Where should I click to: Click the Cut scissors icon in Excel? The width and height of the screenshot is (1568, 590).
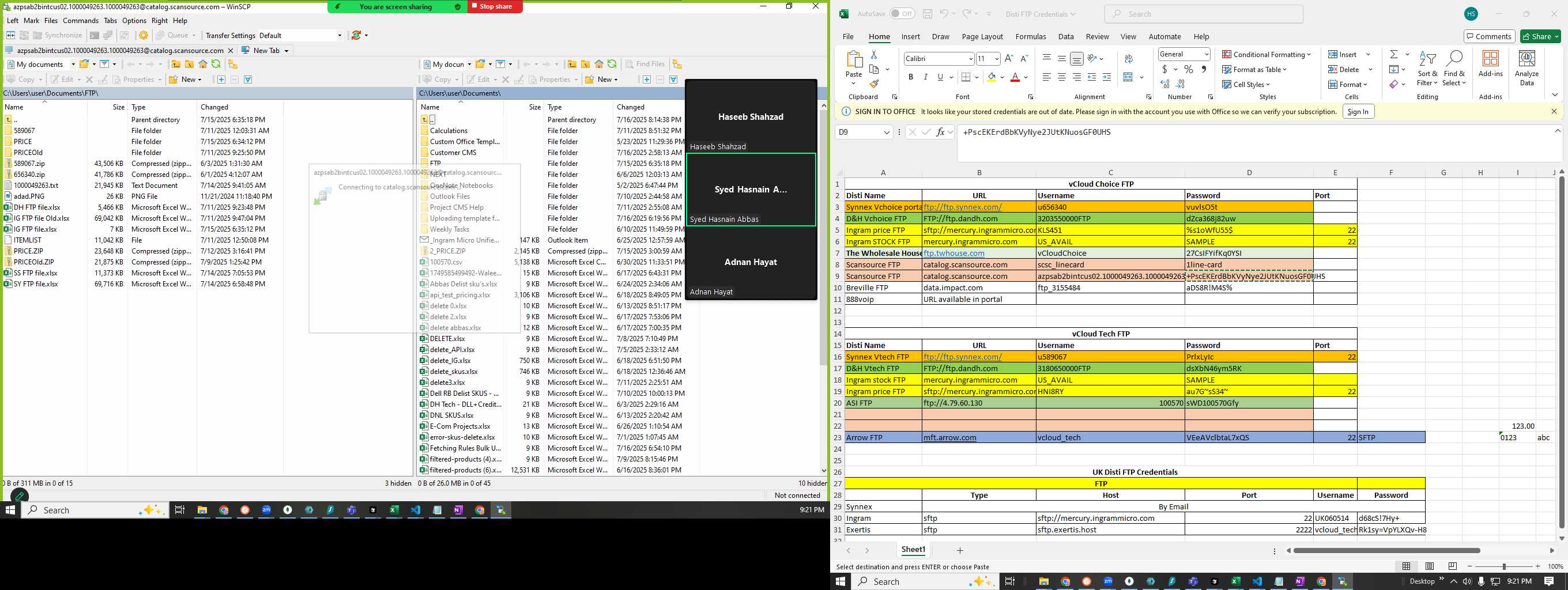(x=874, y=55)
